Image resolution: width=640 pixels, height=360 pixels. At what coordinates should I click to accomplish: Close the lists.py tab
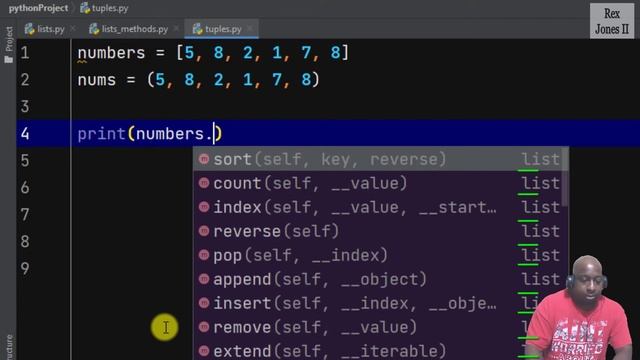point(73,29)
